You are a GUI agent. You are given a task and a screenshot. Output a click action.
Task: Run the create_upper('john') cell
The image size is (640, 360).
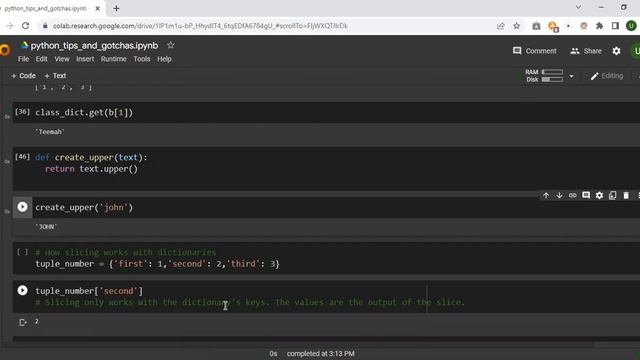[x=22, y=207]
